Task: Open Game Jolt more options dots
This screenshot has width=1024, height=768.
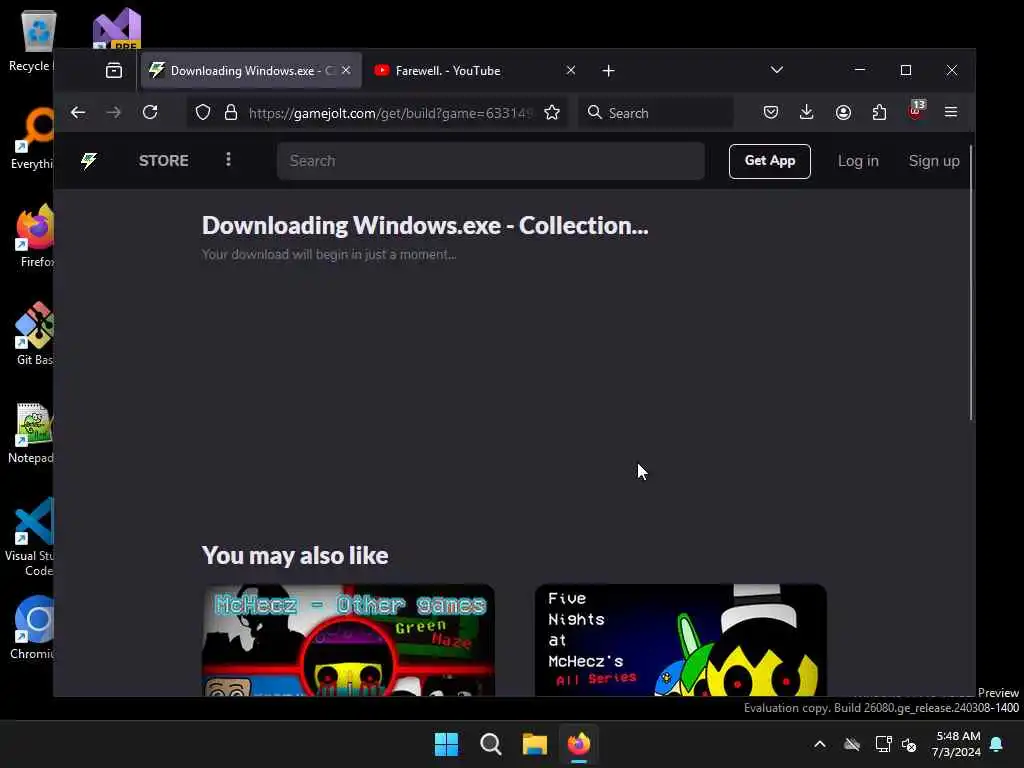Action: point(228,159)
